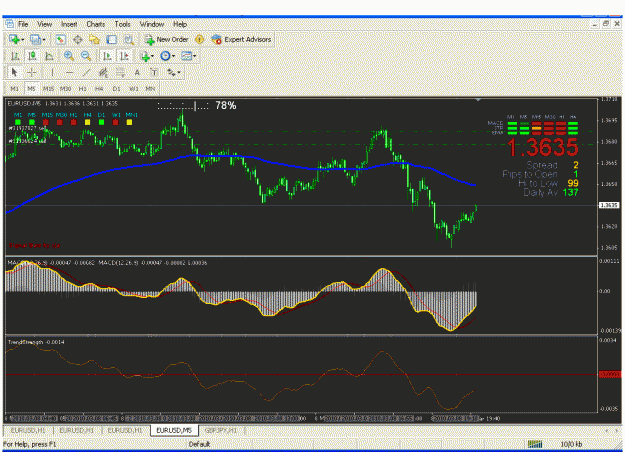
Task: Click the chart shift triangle marker
Action: coord(478,100)
